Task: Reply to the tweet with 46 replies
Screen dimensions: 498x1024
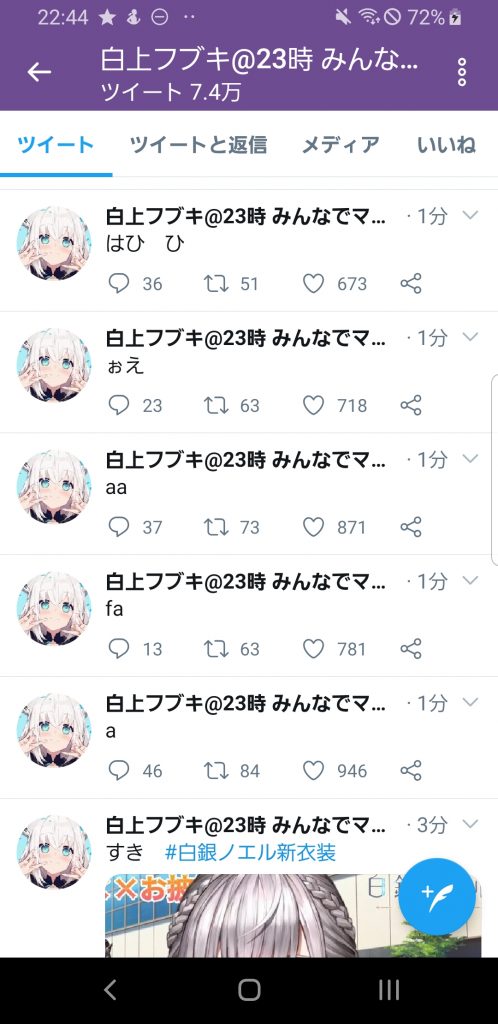Action: pyautogui.click(x=119, y=771)
